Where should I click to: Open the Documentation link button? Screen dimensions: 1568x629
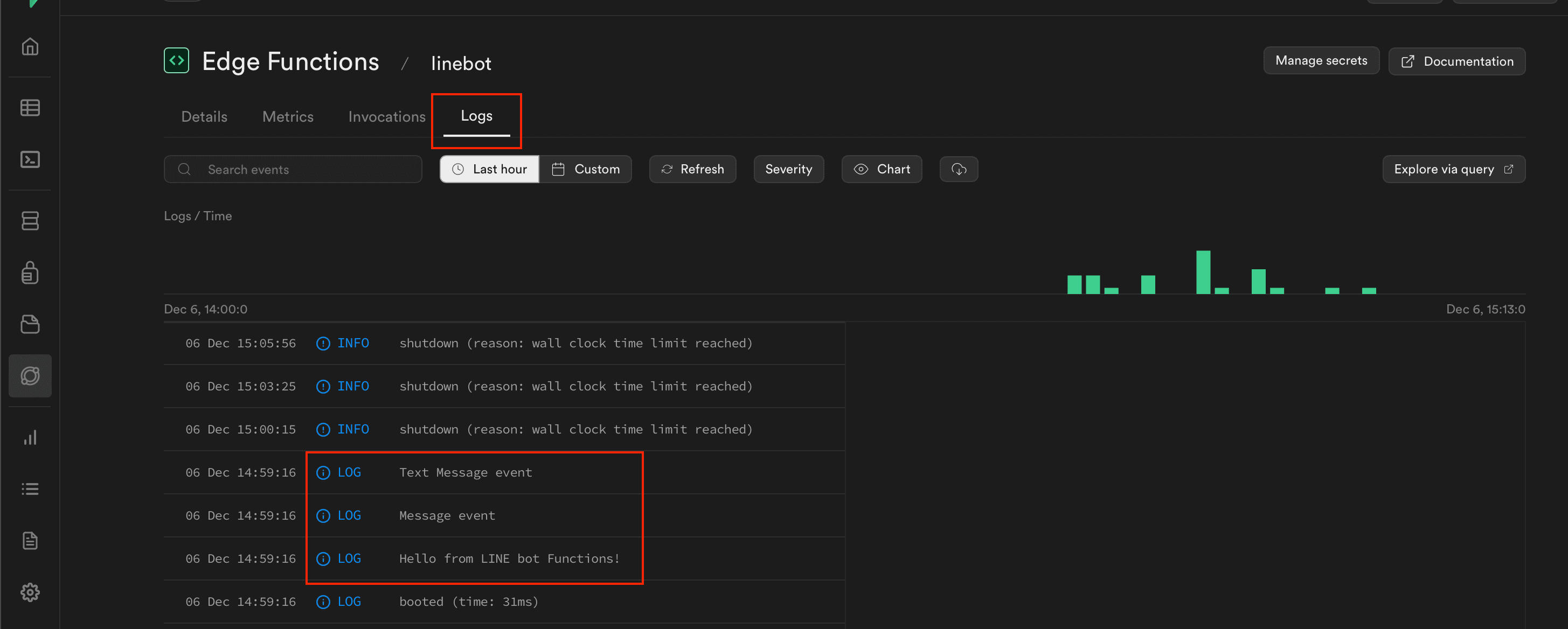pos(1456,61)
